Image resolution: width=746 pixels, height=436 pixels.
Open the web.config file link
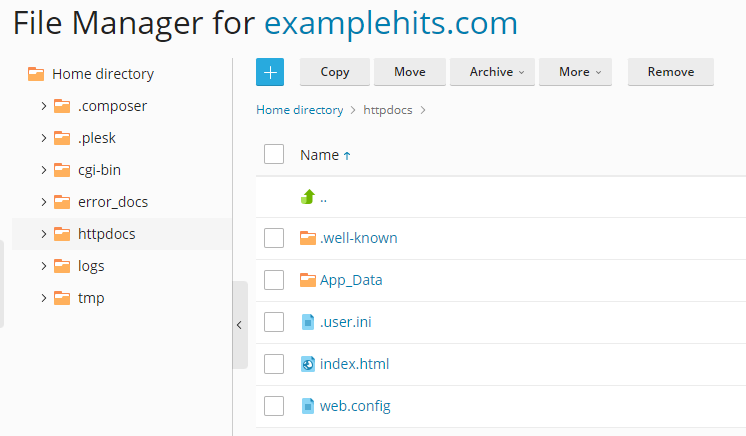(x=355, y=406)
